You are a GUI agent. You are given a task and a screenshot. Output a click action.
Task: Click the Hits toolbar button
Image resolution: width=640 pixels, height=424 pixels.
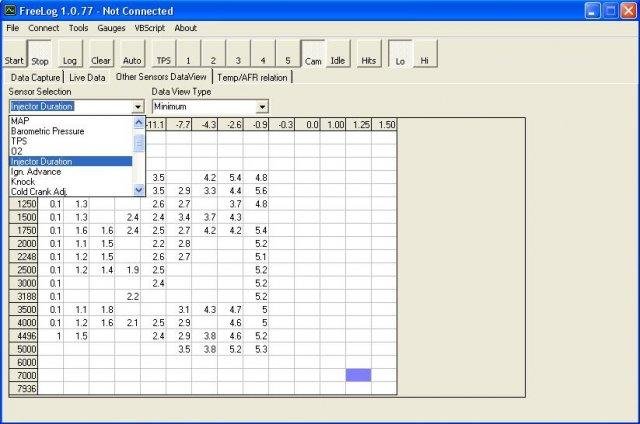369,53
